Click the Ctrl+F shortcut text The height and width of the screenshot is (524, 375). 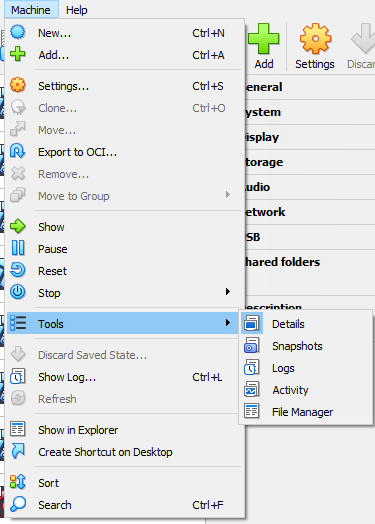(208, 505)
